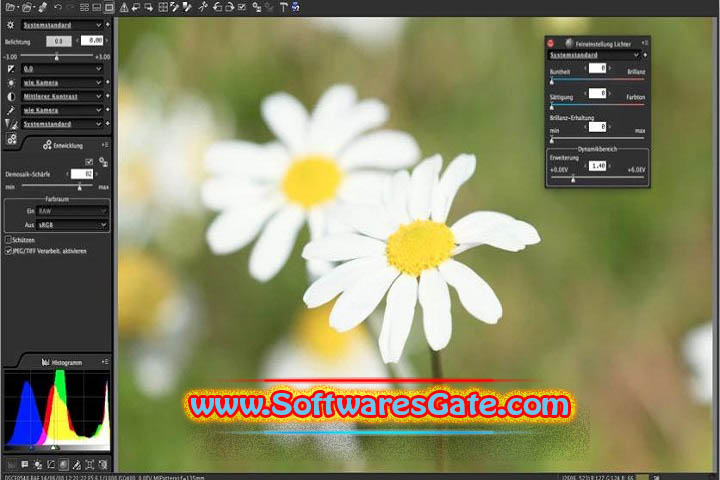
Task: Toggle the warning triangle display
Action: 124,7
